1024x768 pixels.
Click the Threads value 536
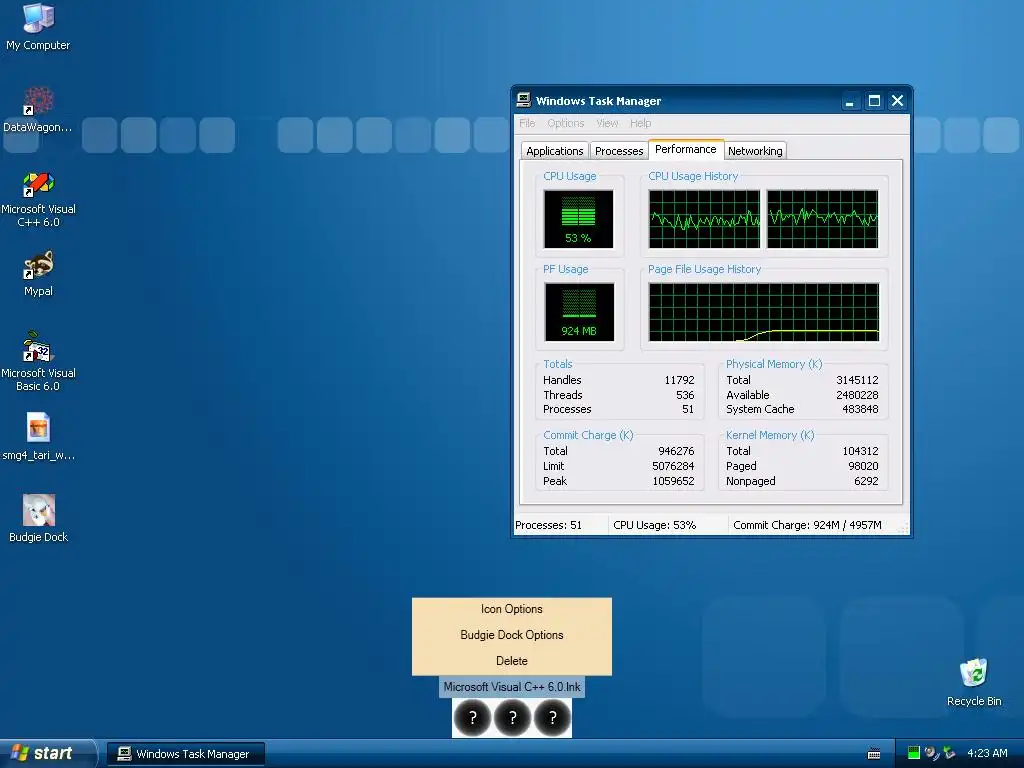[685, 395]
